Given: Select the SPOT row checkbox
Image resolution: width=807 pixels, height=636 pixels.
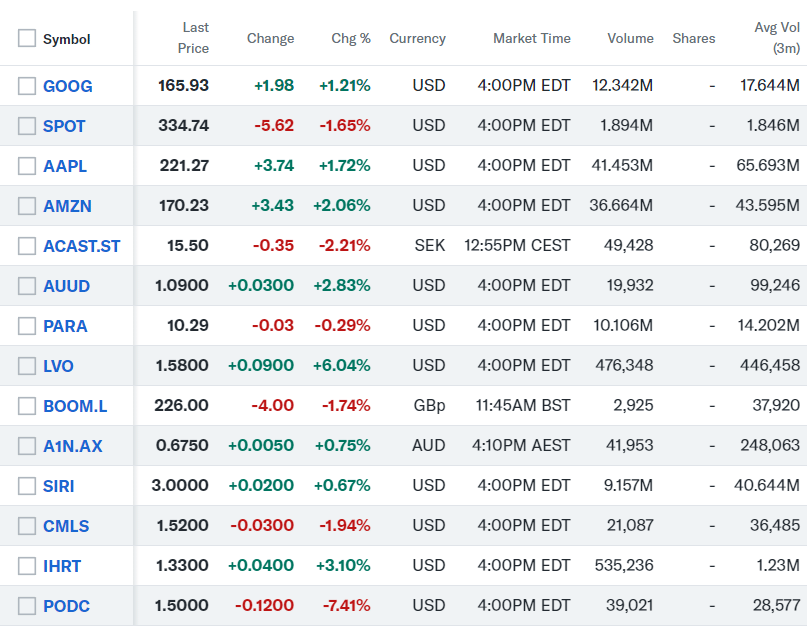Looking at the screenshot, I should (x=26, y=126).
